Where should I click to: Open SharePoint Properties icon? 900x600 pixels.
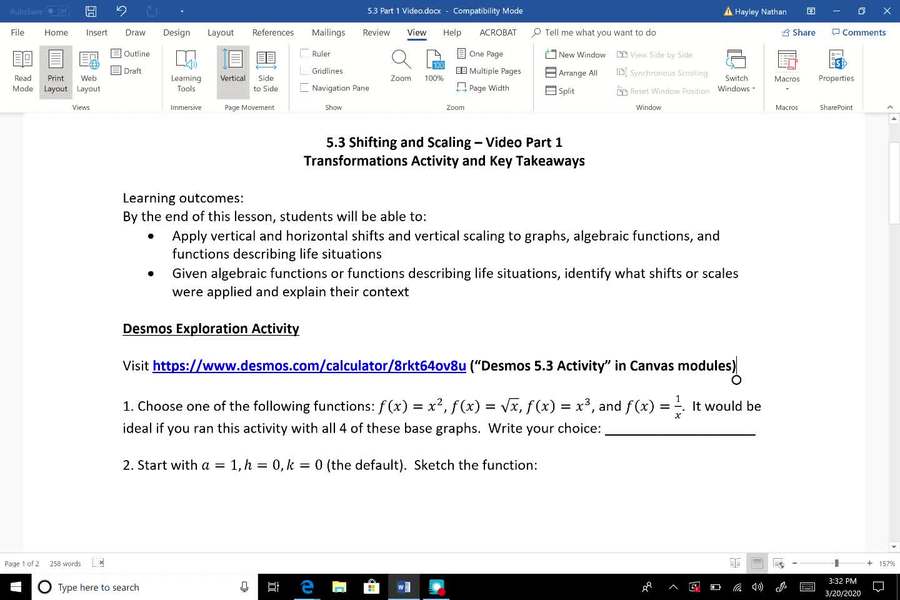(x=836, y=64)
